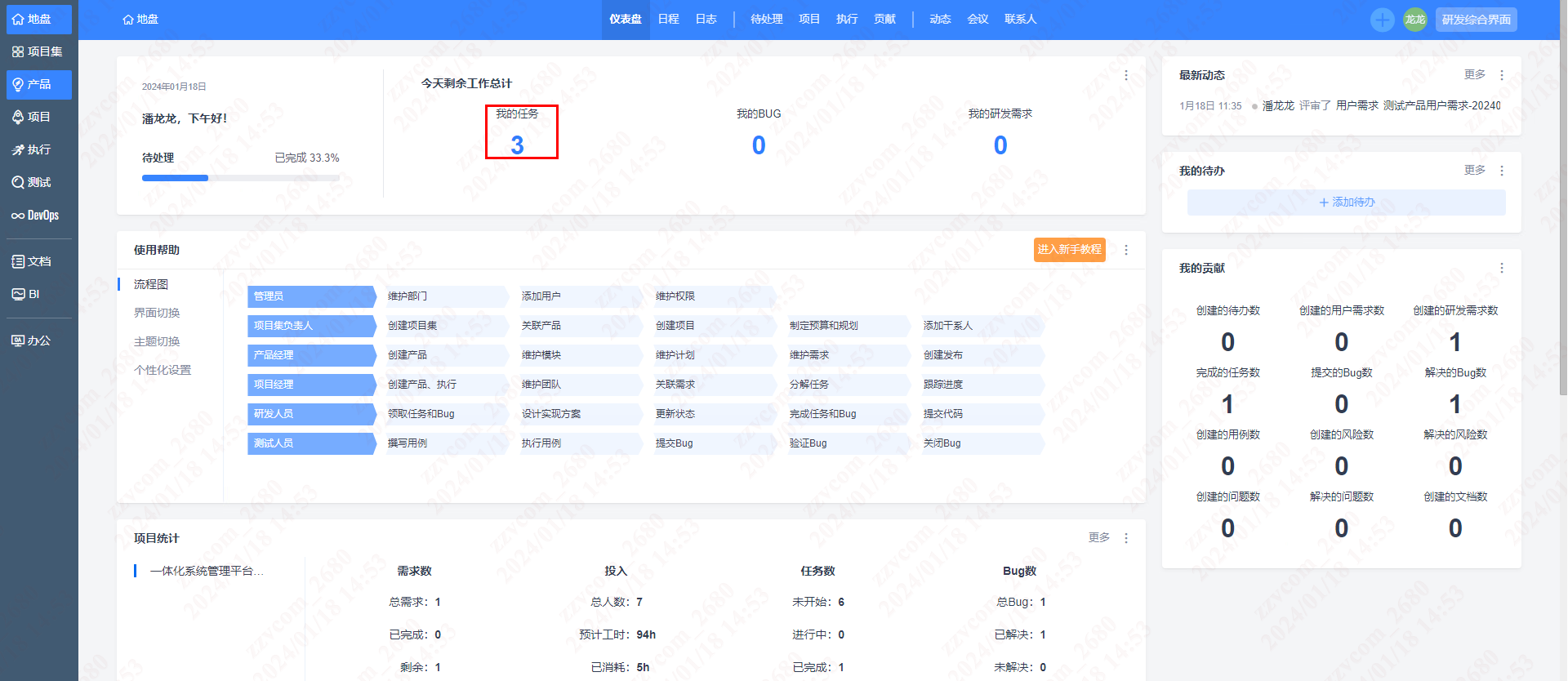
Task: Open the options menu of 最新动态 panel
Action: 1502,75
